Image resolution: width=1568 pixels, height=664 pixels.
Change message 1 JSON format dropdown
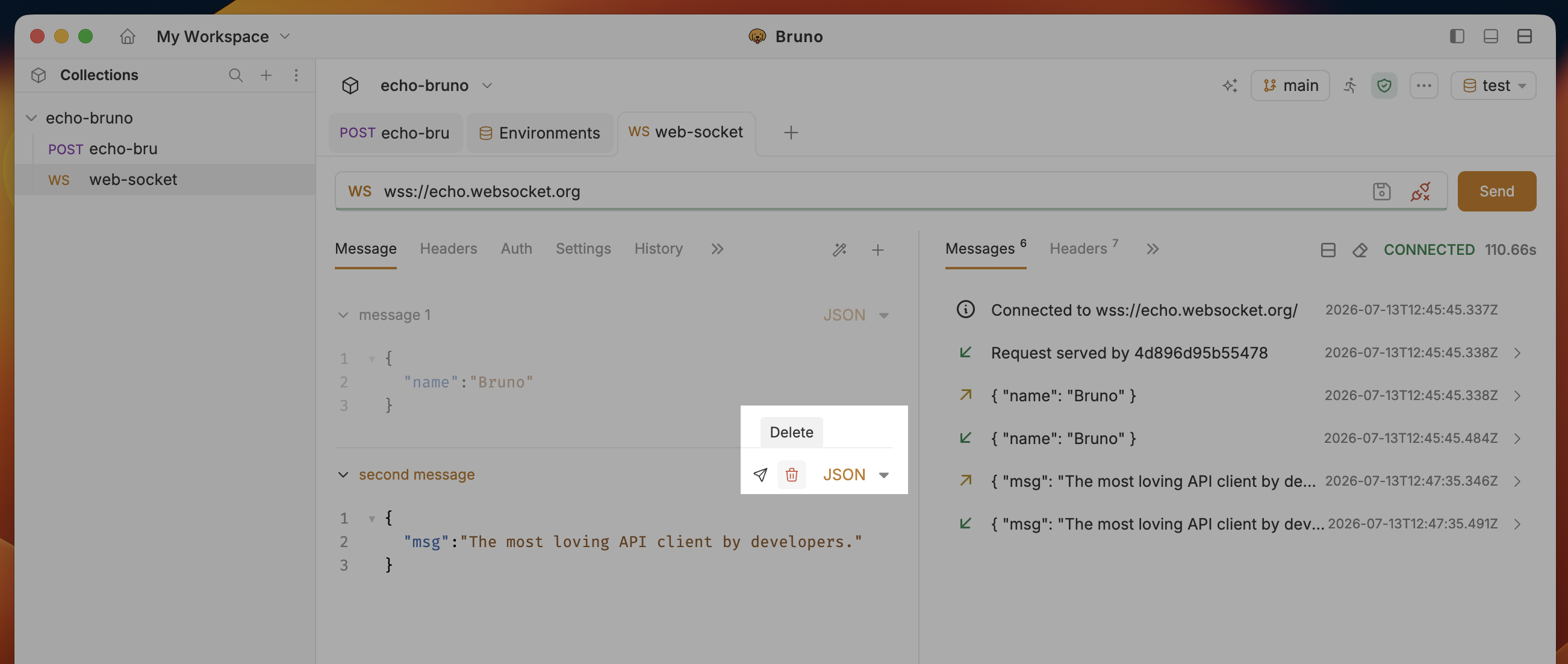[856, 315]
